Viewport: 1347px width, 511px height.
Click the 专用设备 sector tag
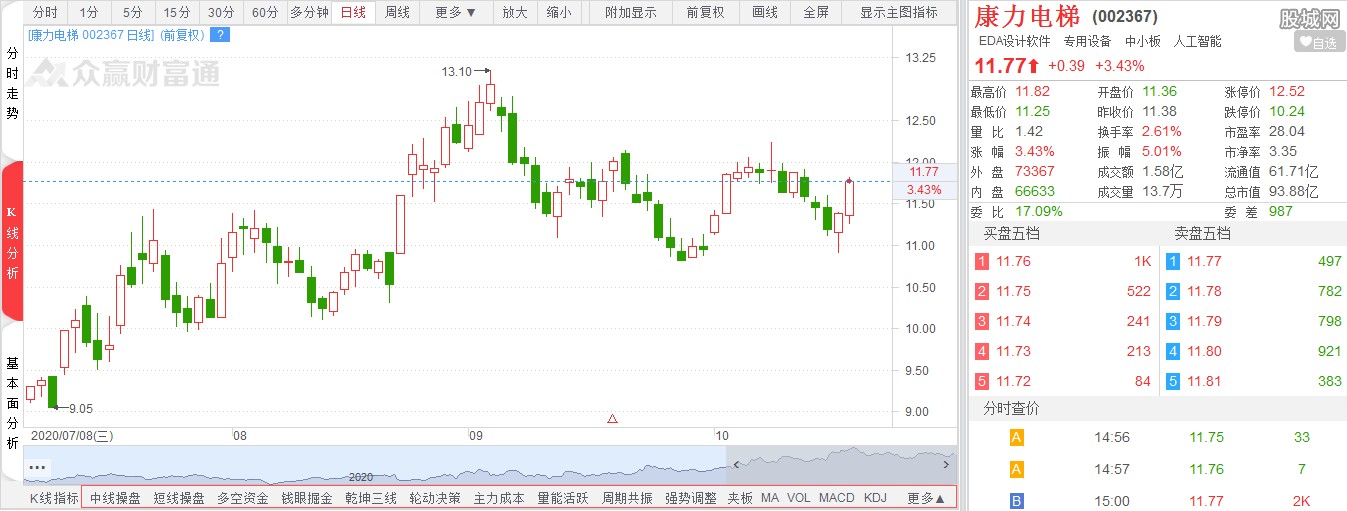(1087, 42)
